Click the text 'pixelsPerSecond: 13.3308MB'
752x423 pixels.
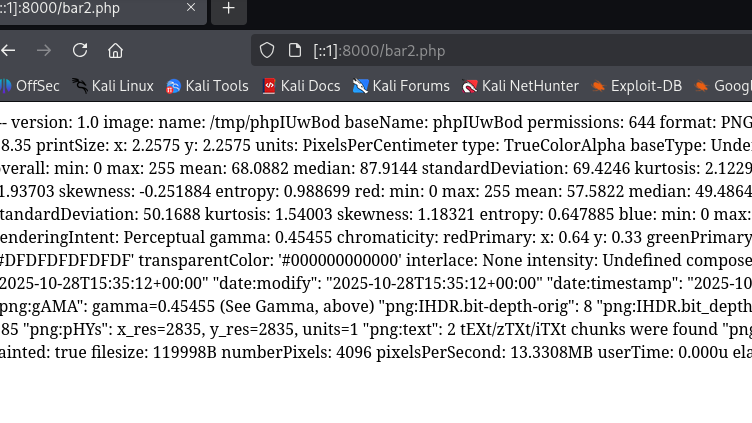point(484,353)
